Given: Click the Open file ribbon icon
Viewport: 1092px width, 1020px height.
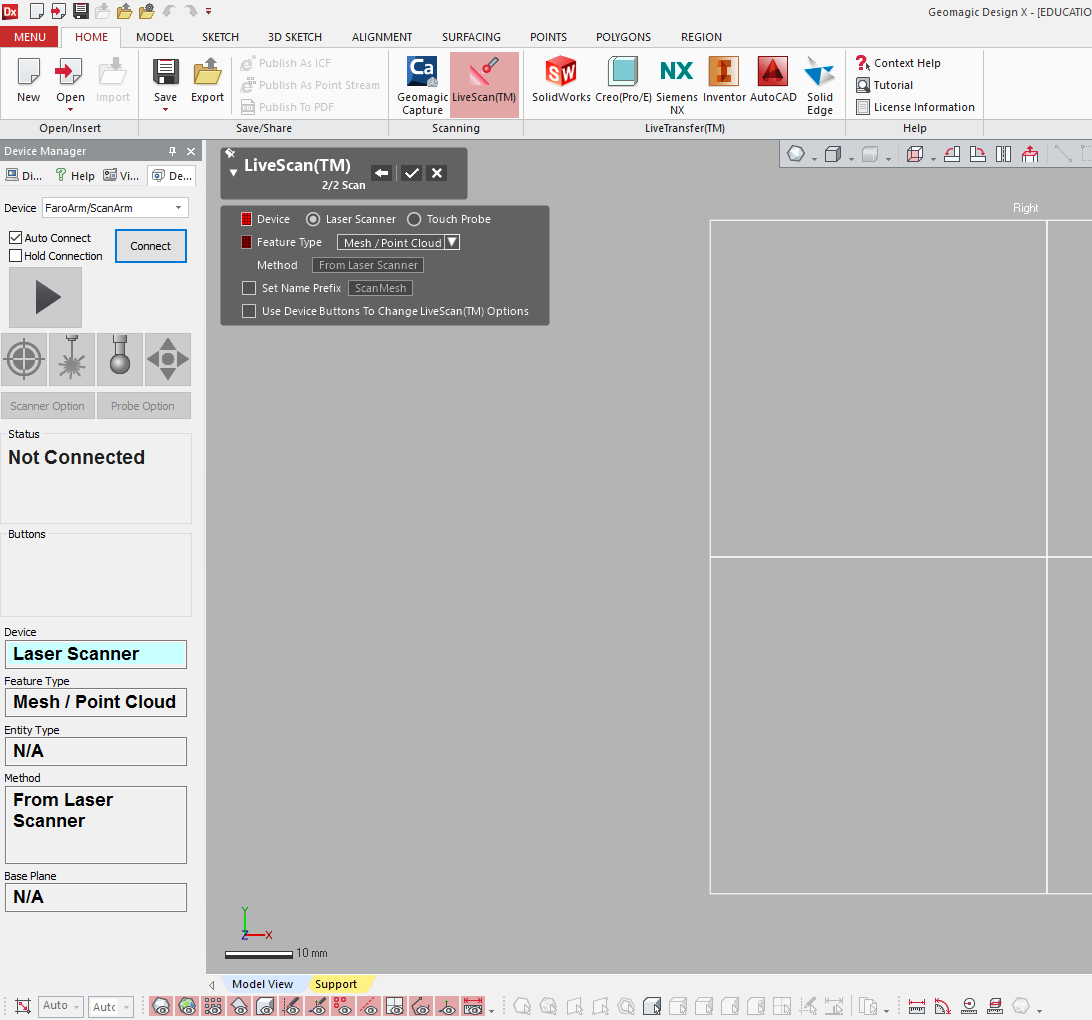Looking at the screenshot, I should (70, 80).
